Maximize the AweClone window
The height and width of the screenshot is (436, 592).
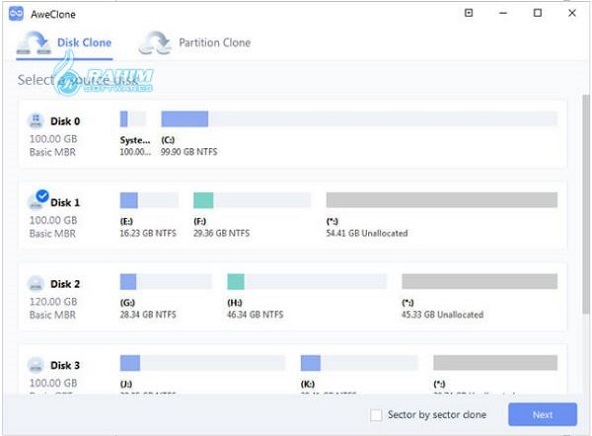538,13
